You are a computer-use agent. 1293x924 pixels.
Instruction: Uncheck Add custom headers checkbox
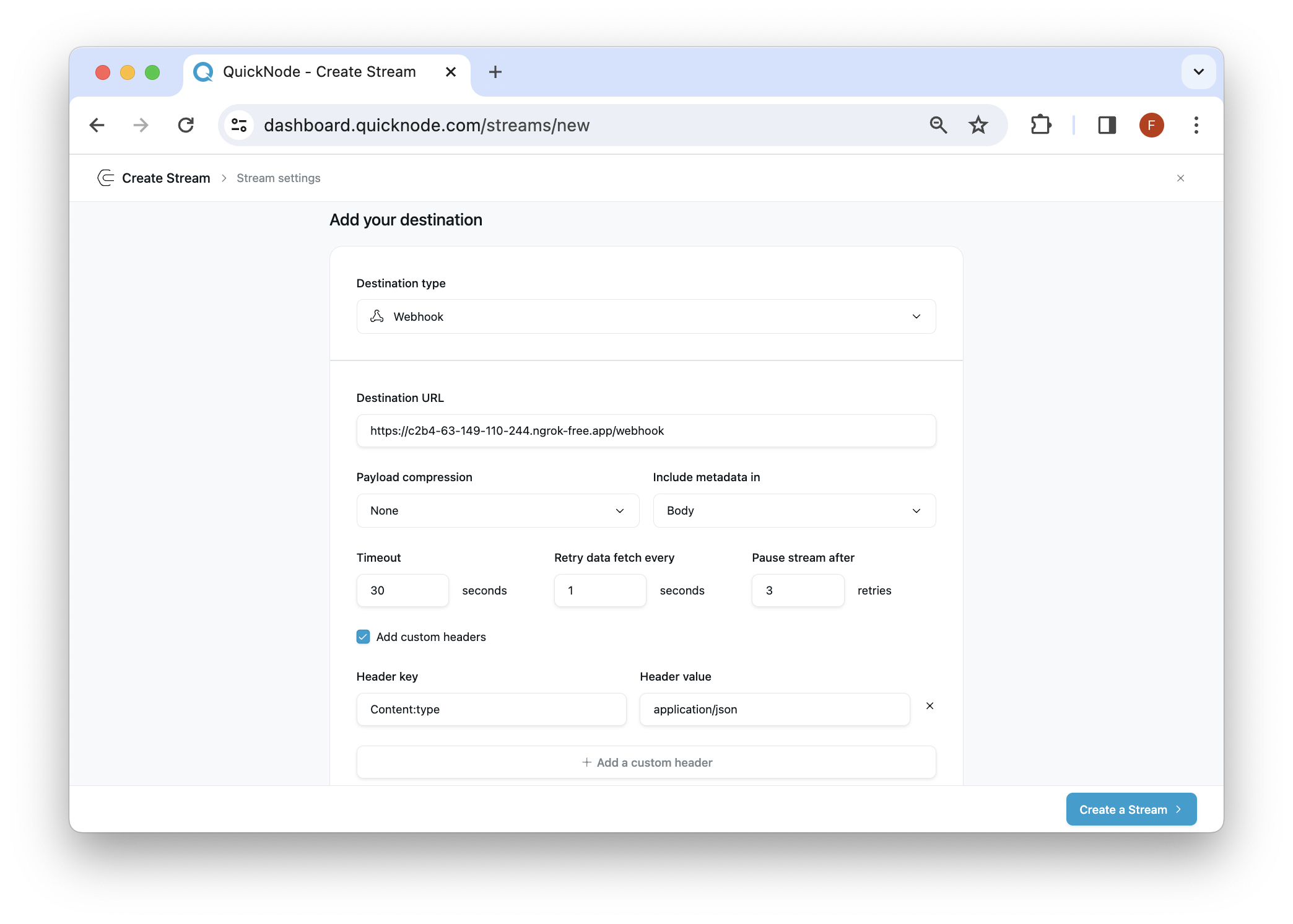(364, 637)
